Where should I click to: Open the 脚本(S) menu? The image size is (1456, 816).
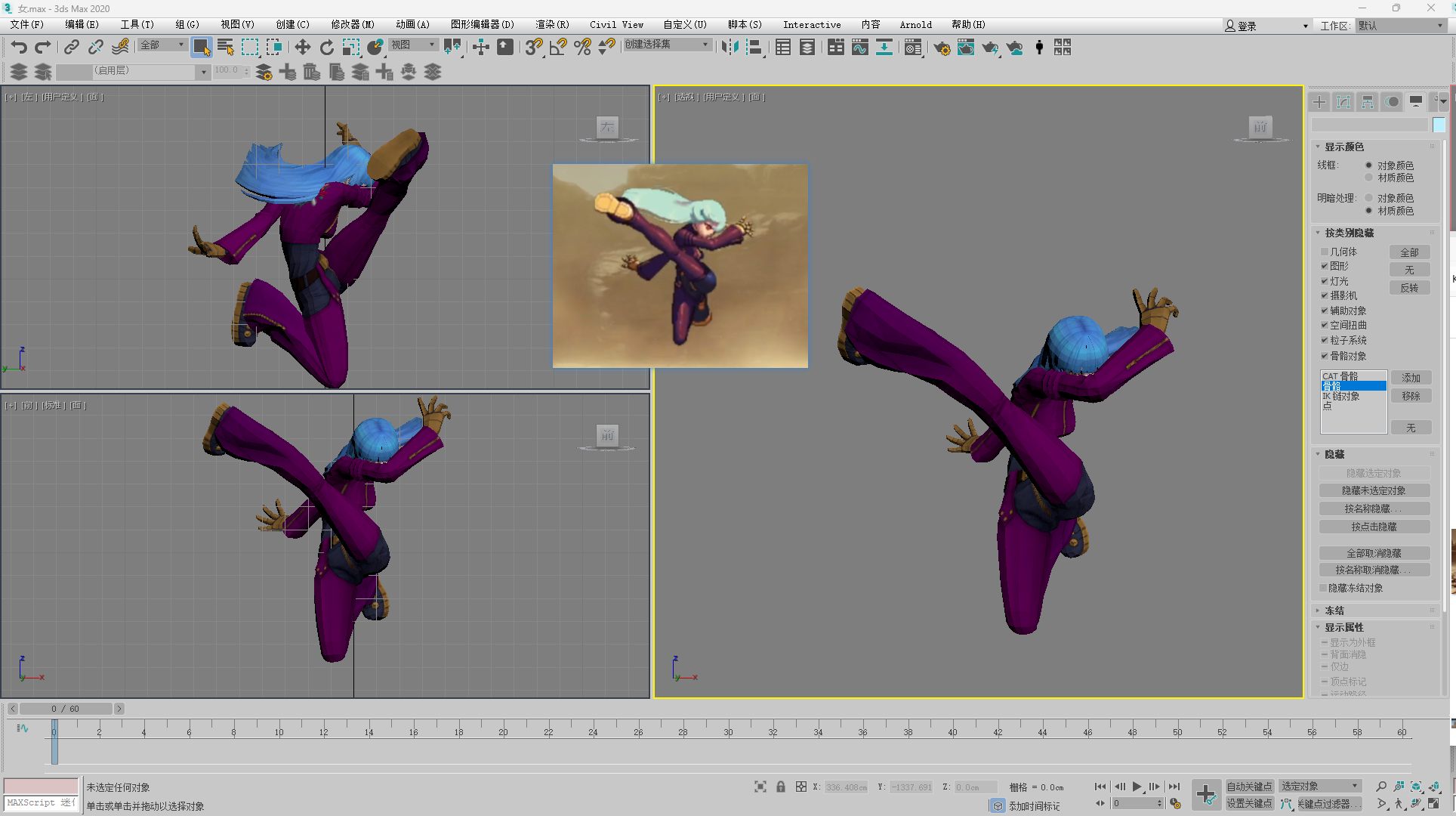point(745,25)
